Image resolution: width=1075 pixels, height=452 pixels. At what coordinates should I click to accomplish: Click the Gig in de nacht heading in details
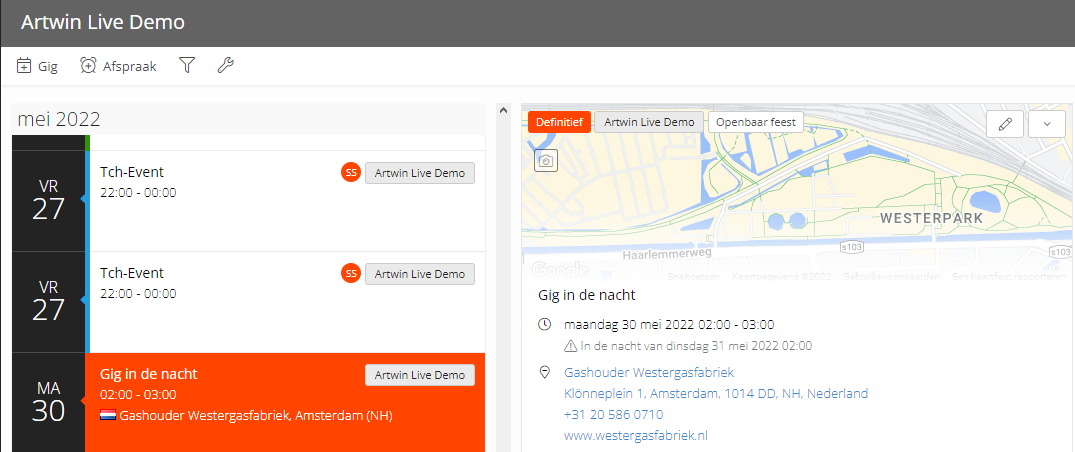pyautogui.click(x=587, y=296)
